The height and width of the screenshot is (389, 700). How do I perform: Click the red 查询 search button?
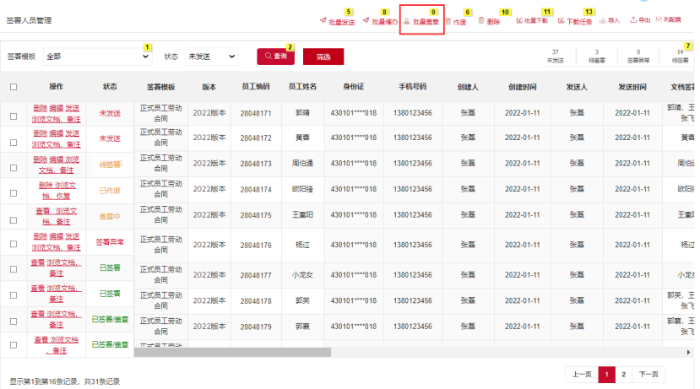[x=275, y=56]
